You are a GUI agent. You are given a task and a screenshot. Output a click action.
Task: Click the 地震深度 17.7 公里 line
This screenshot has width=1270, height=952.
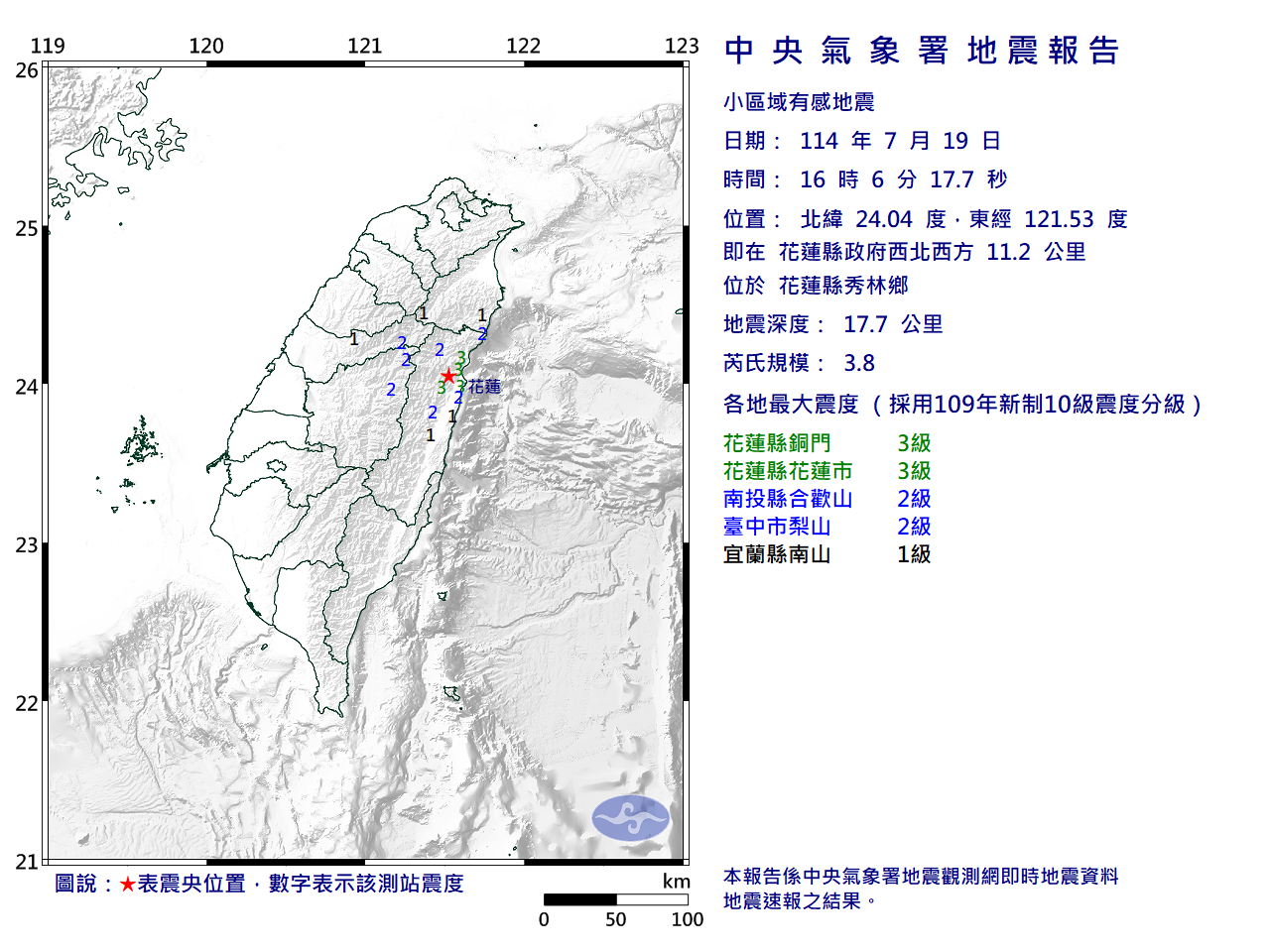[x=832, y=324]
